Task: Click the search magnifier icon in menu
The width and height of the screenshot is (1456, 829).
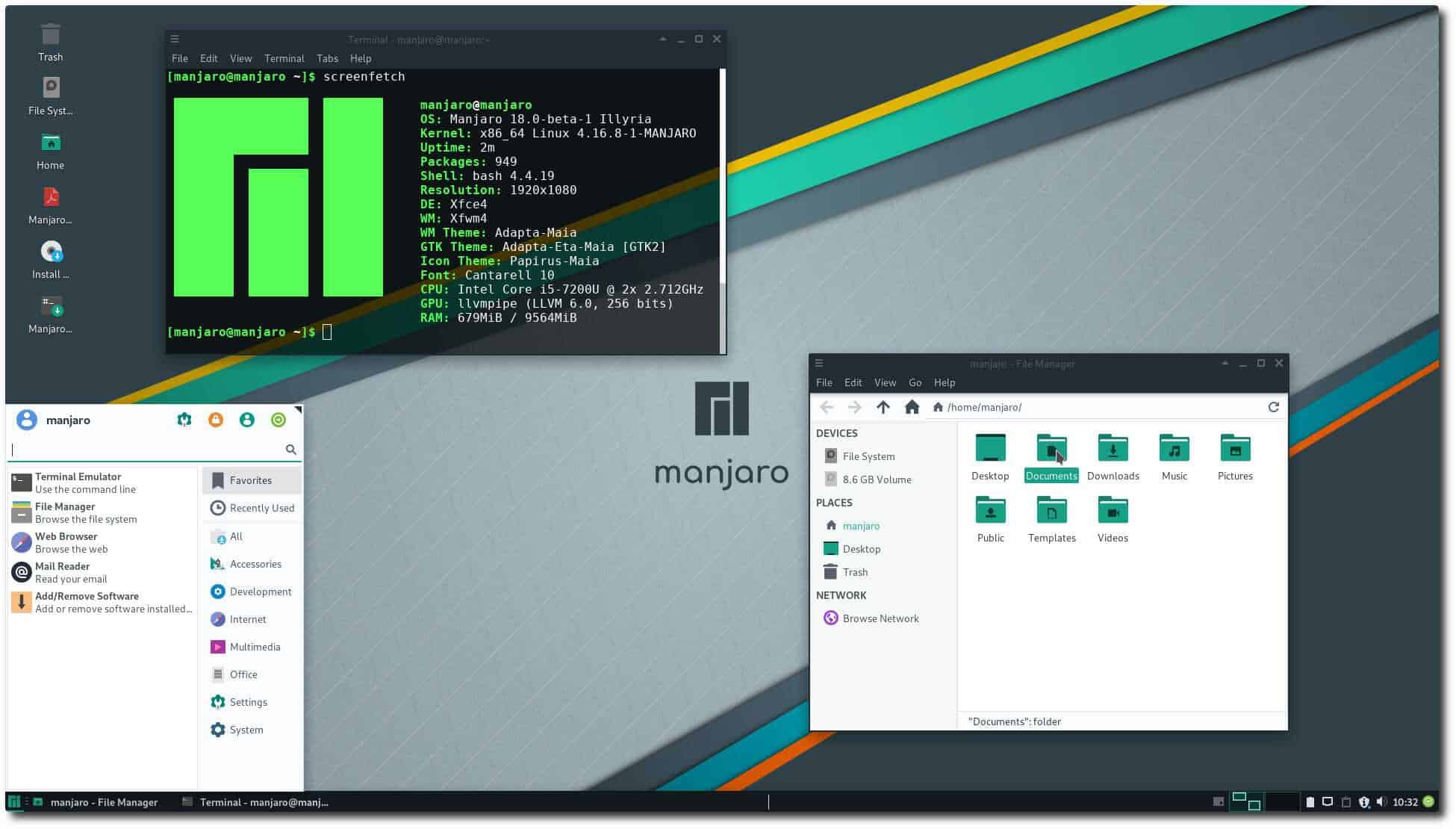Action: click(291, 449)
